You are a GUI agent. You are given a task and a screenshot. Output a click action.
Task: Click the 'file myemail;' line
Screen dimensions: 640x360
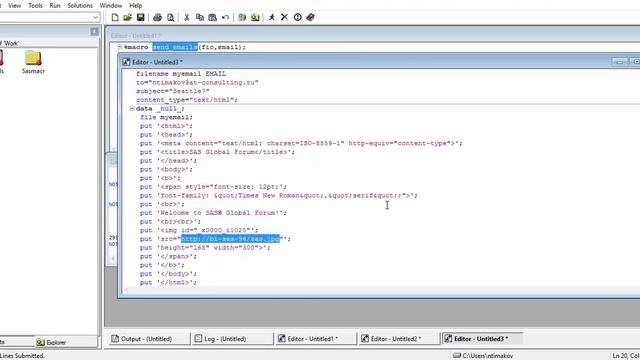click(x=166, y=117)
